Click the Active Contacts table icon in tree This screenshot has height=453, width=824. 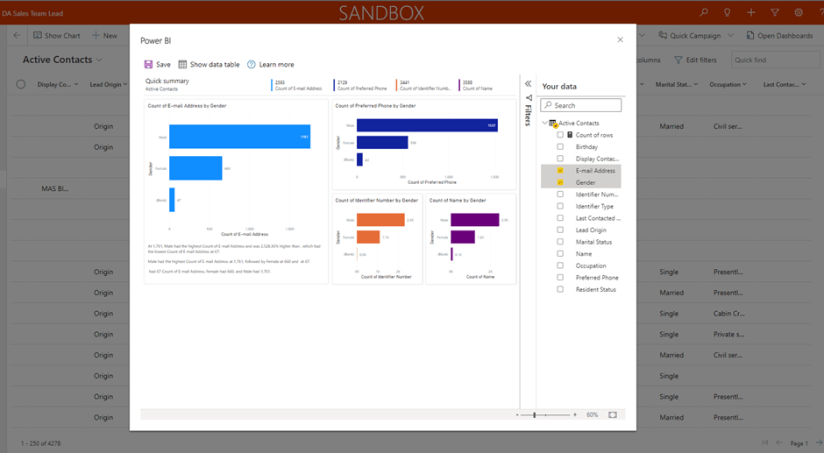click(553, 123)
